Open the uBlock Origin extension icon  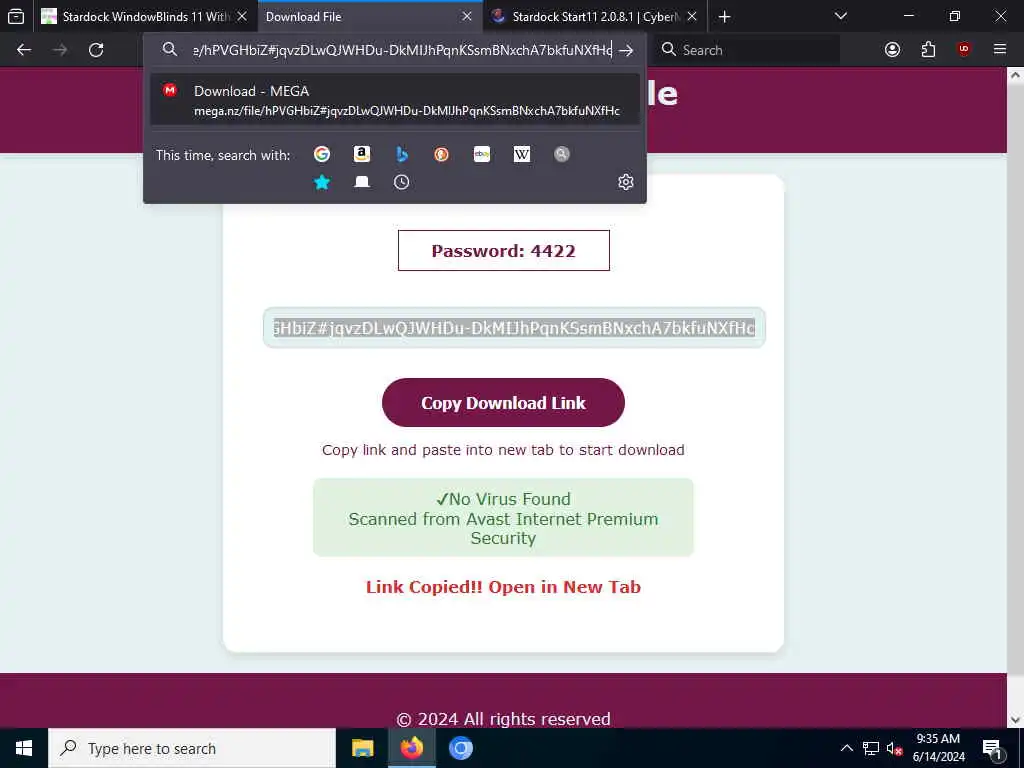pyautogui.click(x=964, y=50)
